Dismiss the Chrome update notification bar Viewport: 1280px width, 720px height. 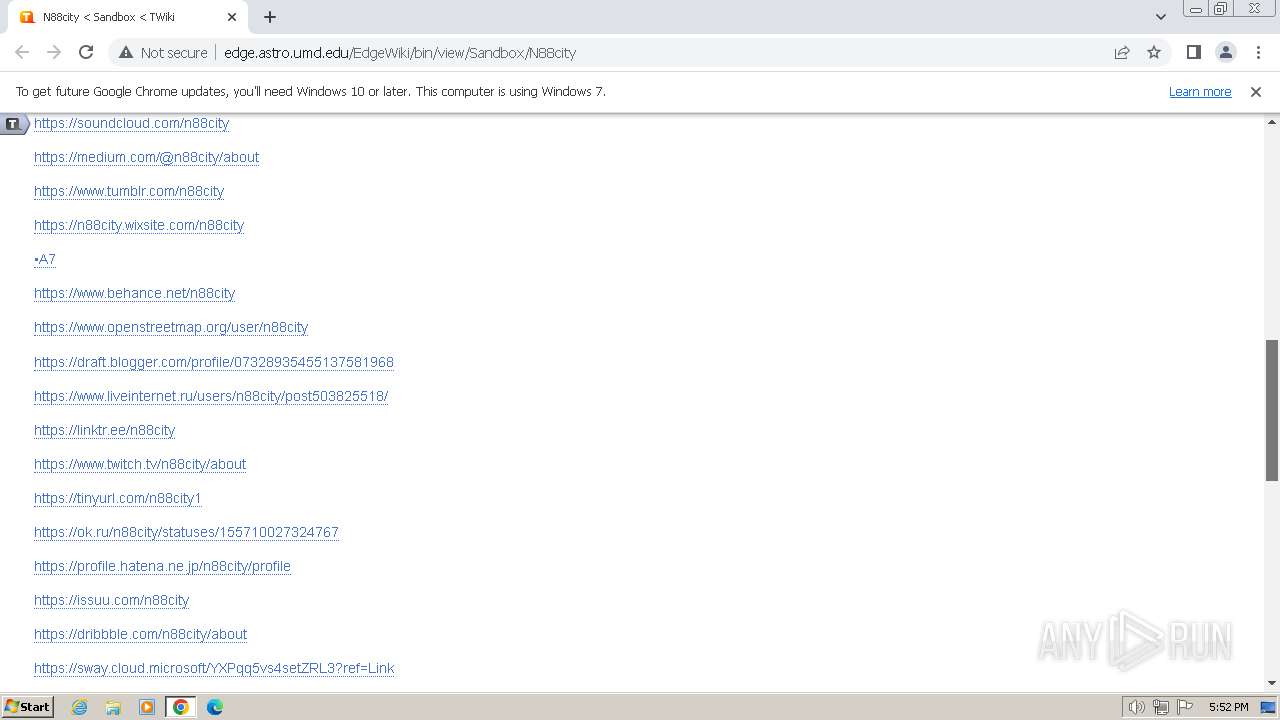click(1256, 91)
